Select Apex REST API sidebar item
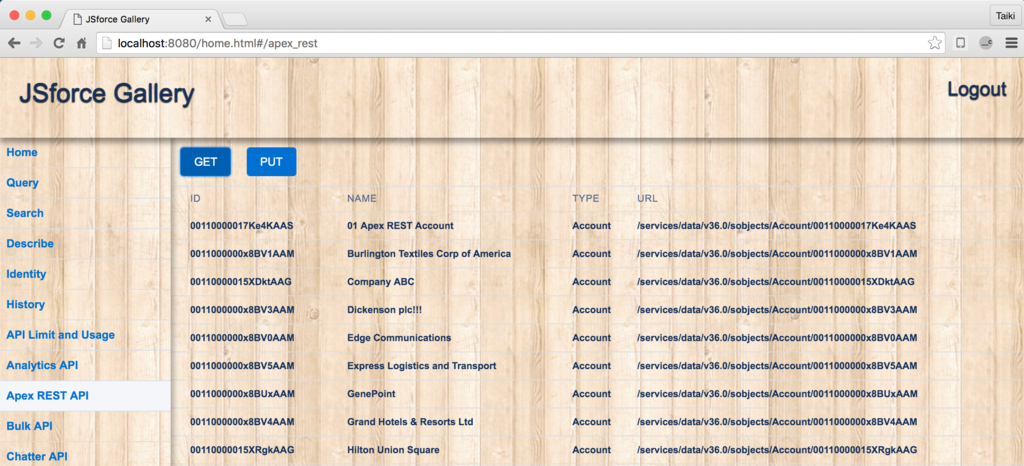The image size is (1024, 466). click(x=85, y=396)
